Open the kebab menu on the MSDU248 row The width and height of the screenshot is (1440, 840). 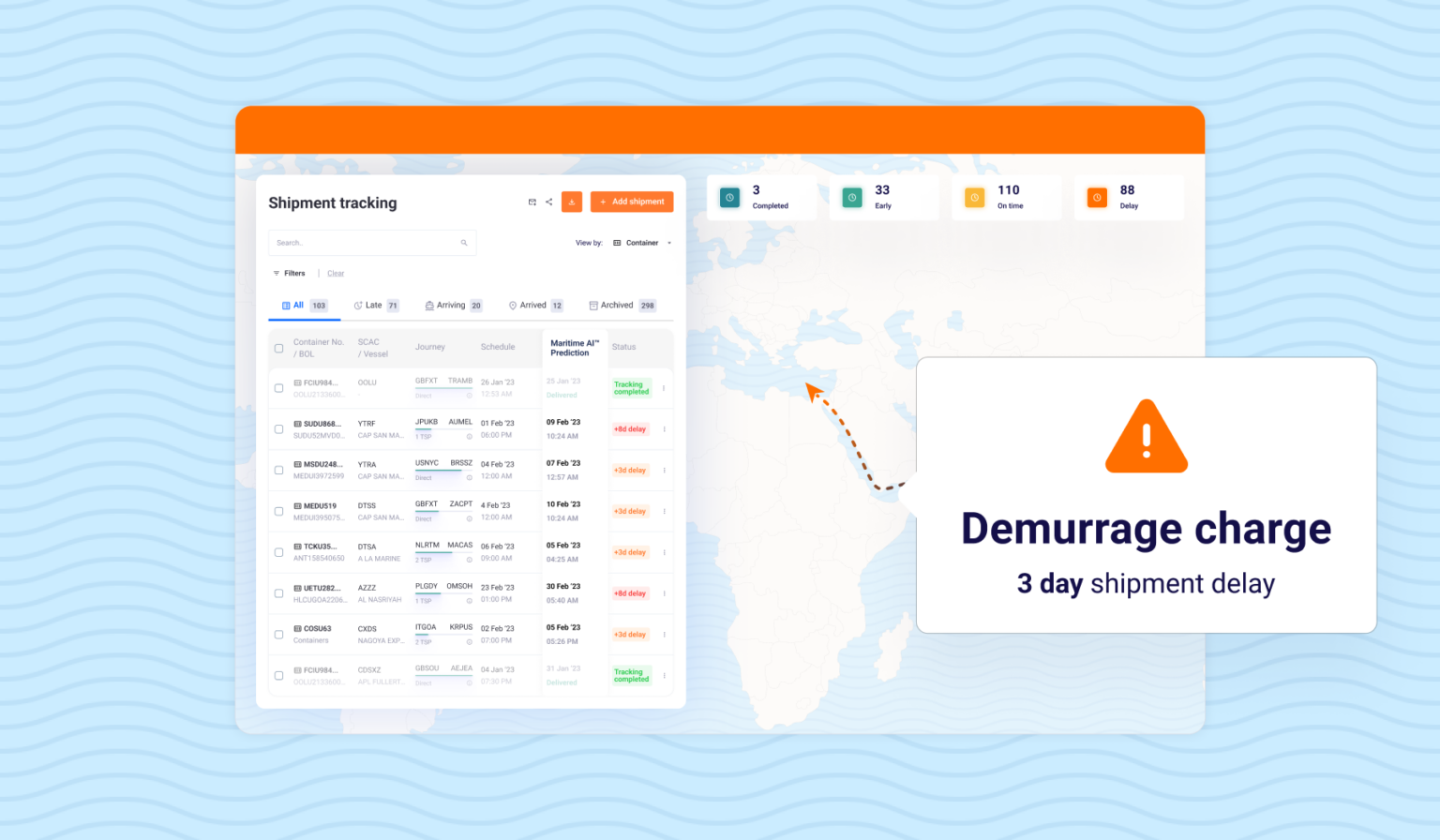tap(664, 470)
